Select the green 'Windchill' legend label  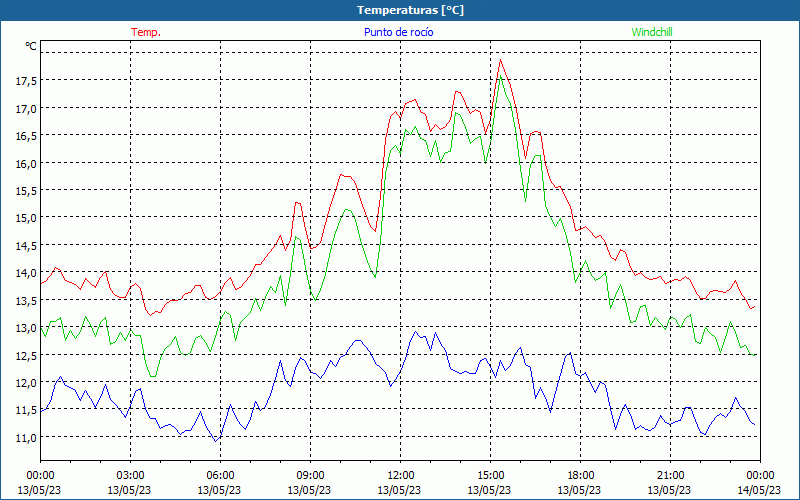[x=652, y=32]
